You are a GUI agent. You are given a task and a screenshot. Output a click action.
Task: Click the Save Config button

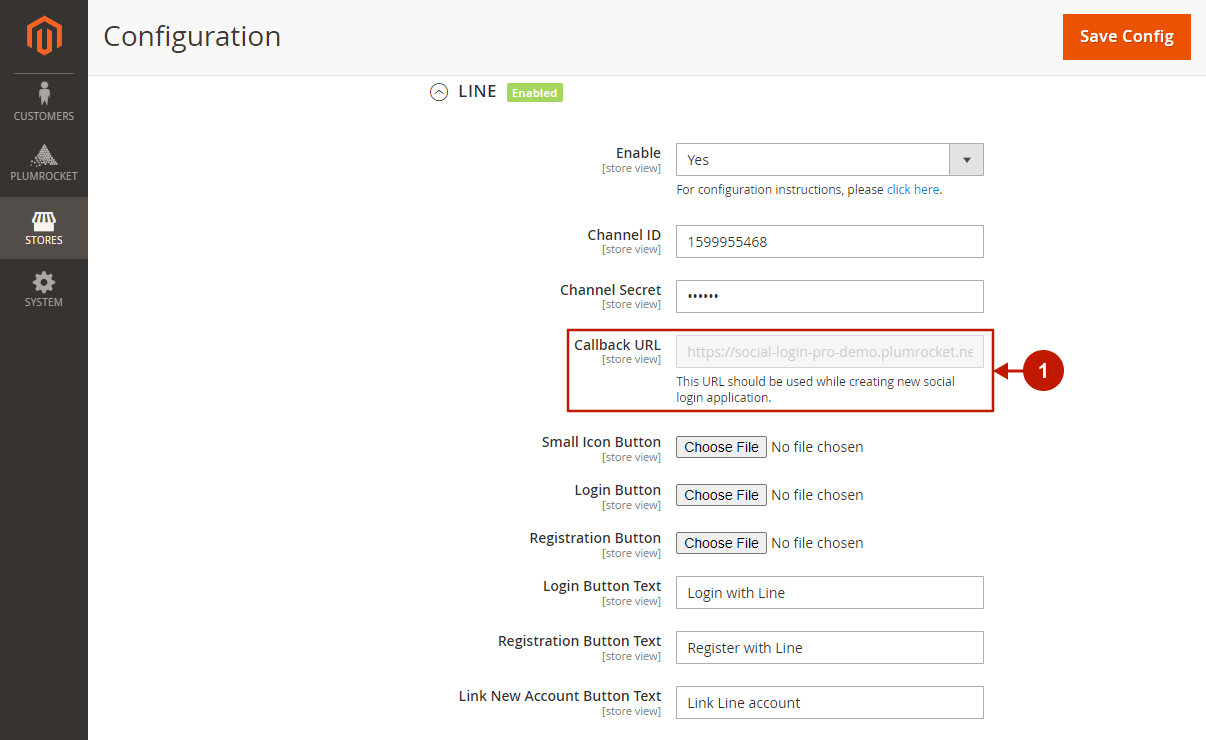pos(1127,37)
